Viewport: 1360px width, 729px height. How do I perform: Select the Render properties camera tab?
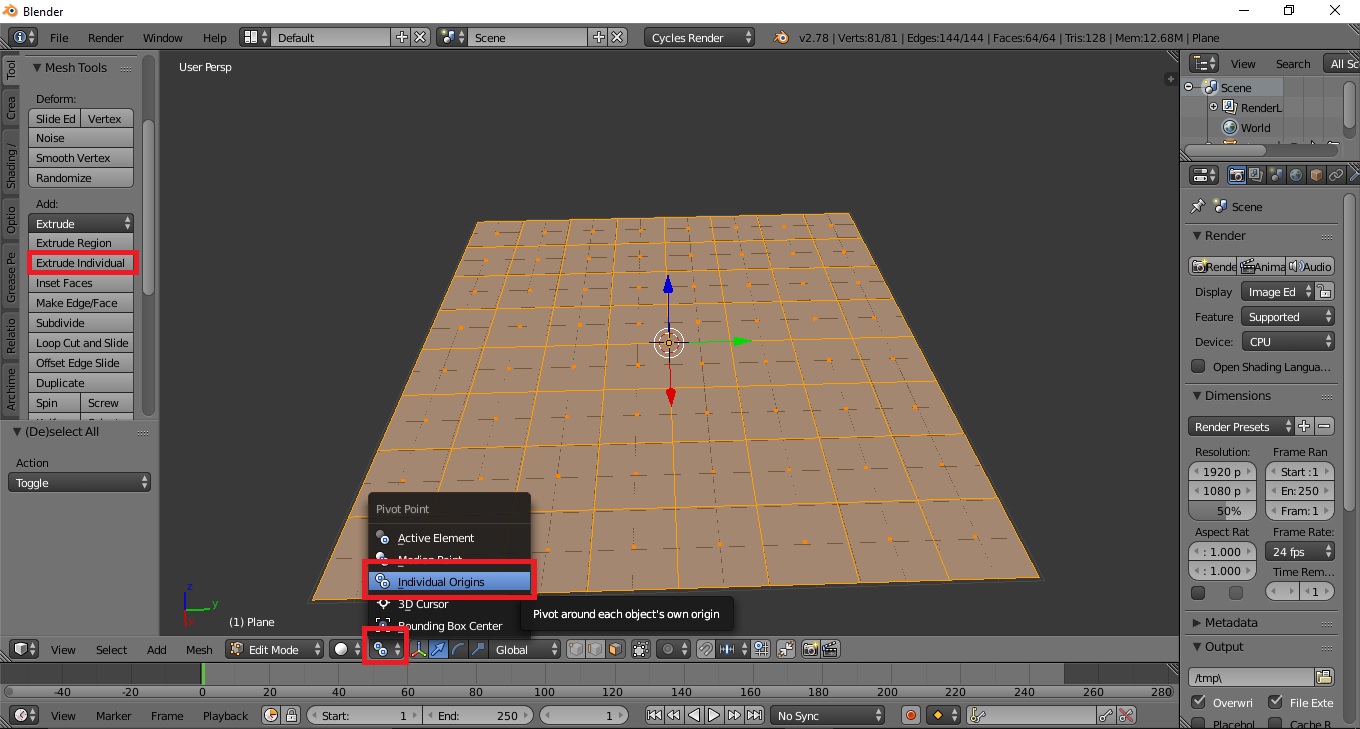tap(1237, 175)
